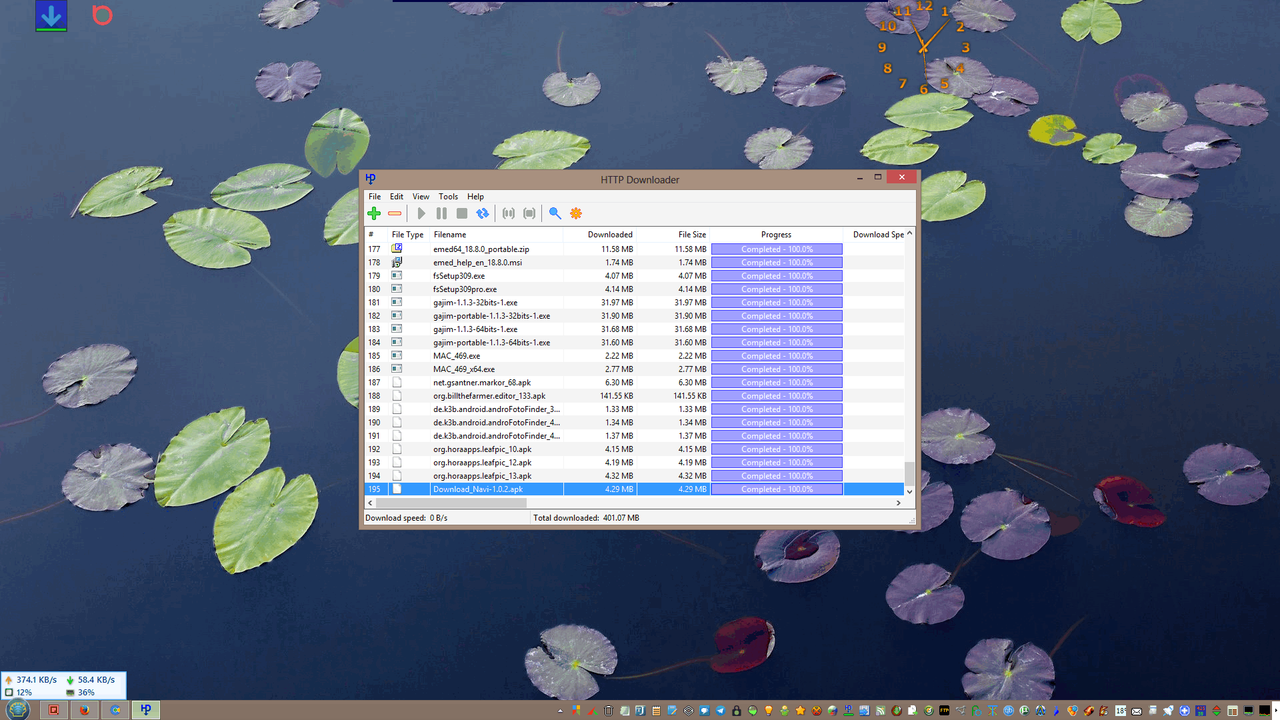Click the zip file icon in row 177
This screenshot has height=720, width=1280.
397,248
